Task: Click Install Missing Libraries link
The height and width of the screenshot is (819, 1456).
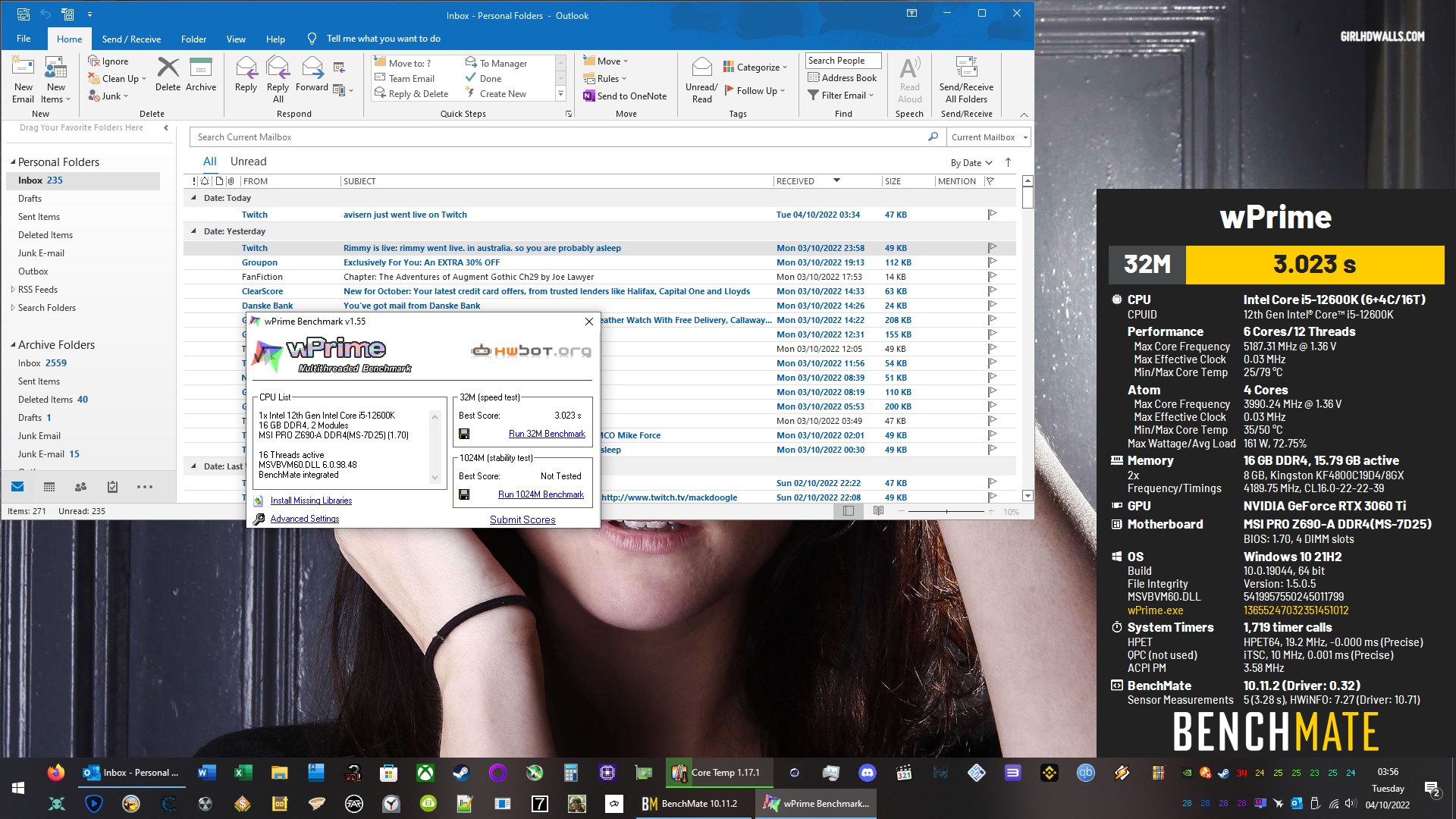Action: 311,500
